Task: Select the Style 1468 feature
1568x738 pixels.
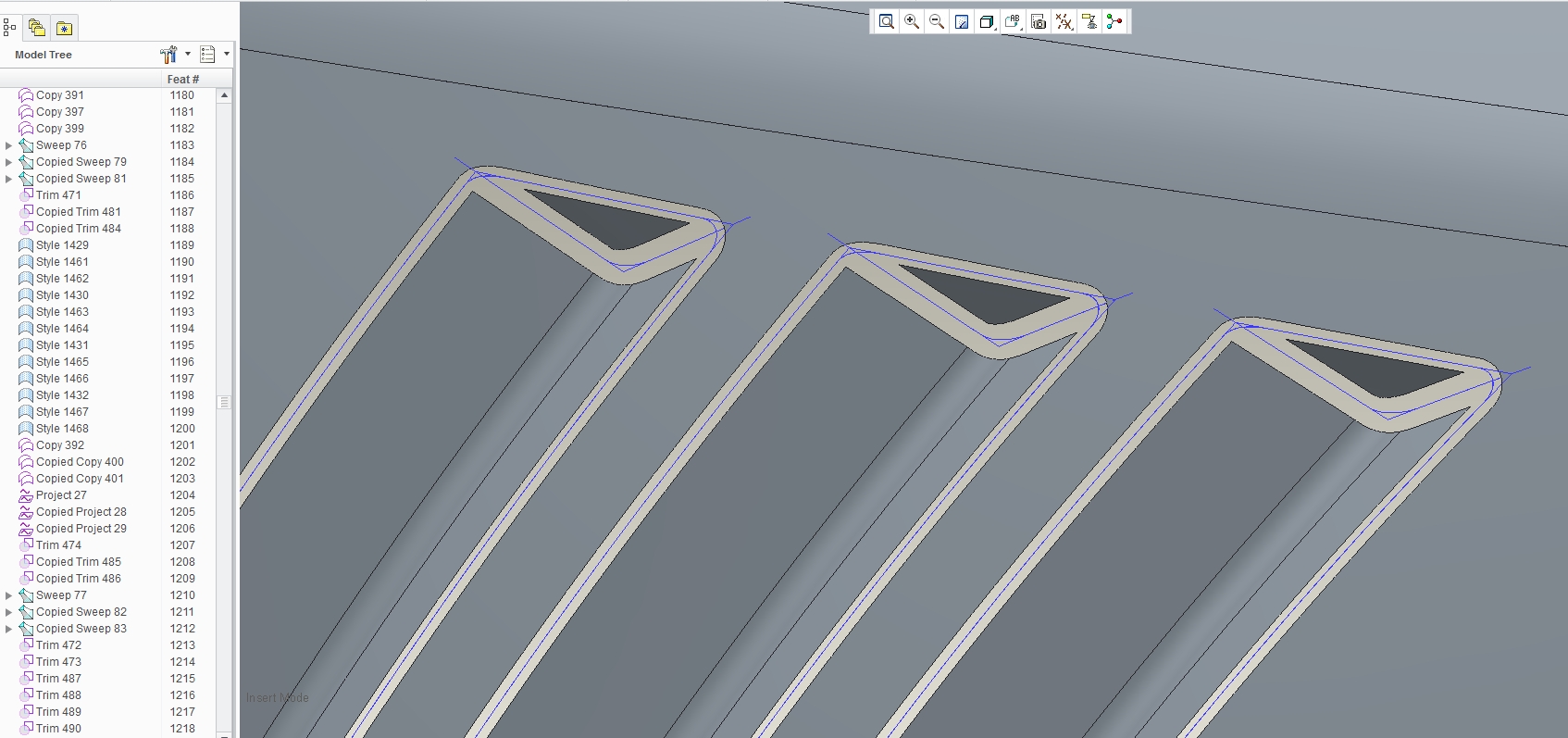Action: (62, 429)
